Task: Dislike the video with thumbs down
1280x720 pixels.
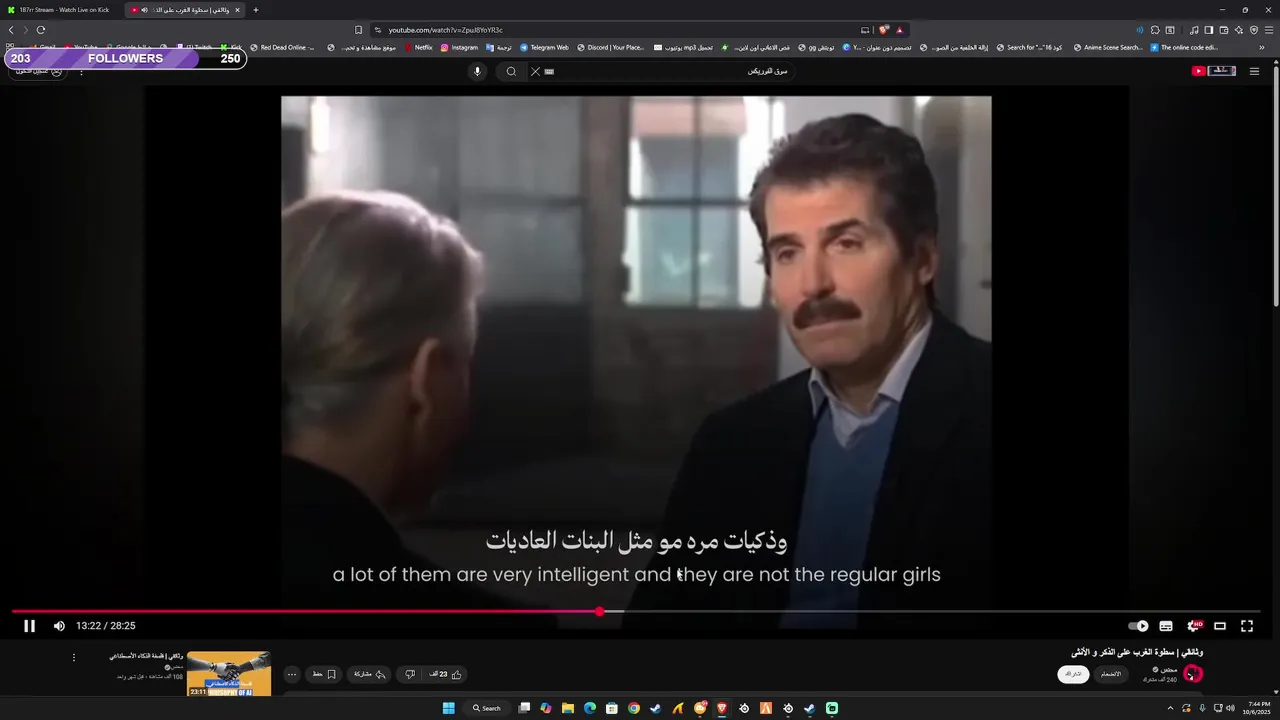Action: [410, 674]
